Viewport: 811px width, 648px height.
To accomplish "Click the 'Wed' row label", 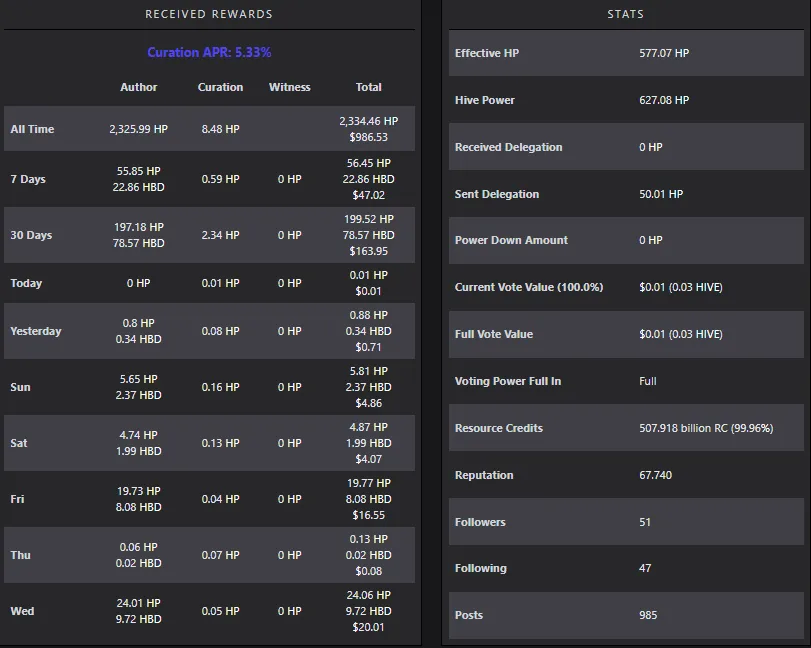I will pos(22,611).
